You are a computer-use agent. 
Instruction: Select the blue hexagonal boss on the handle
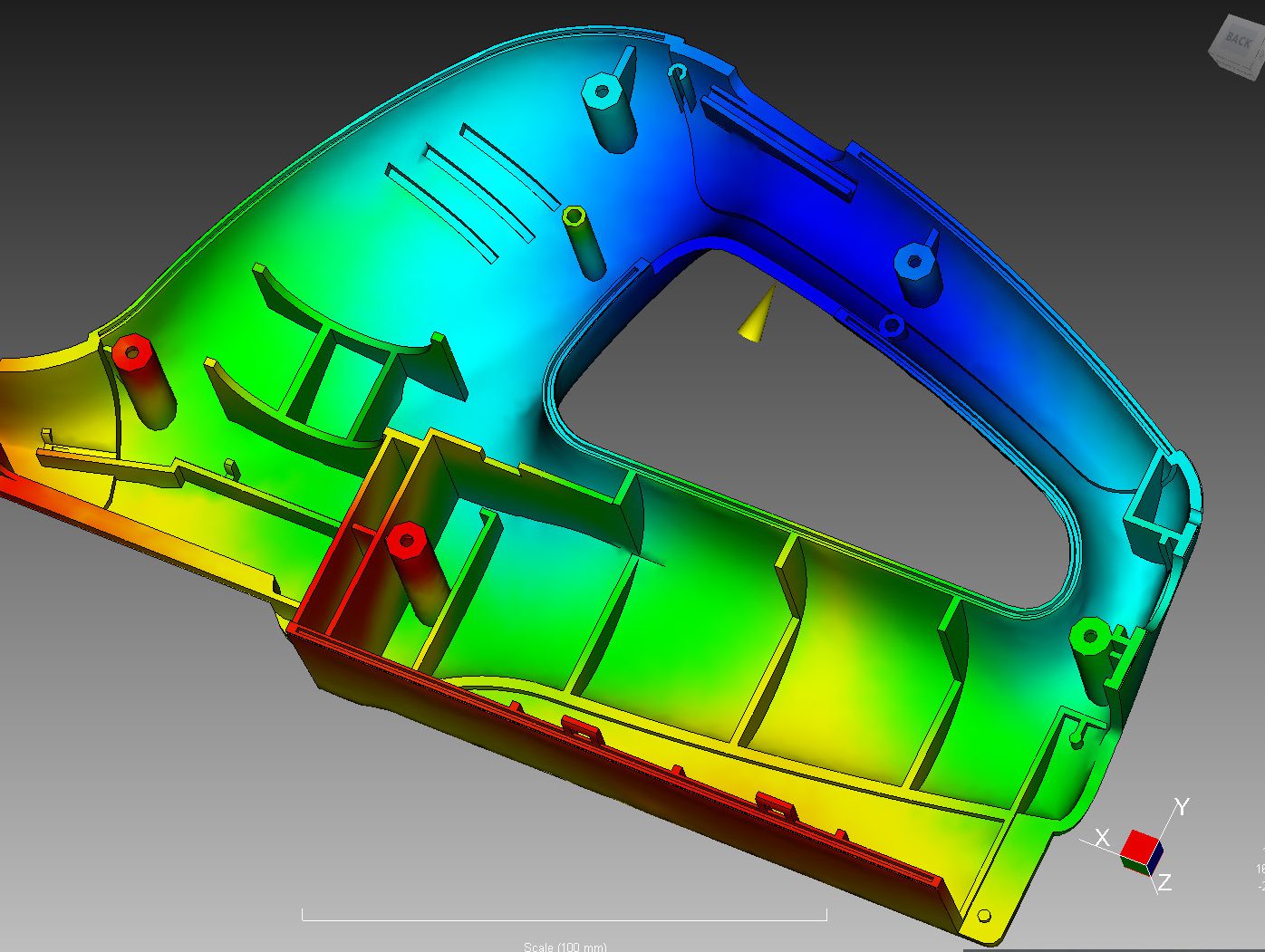click(913, 263)
